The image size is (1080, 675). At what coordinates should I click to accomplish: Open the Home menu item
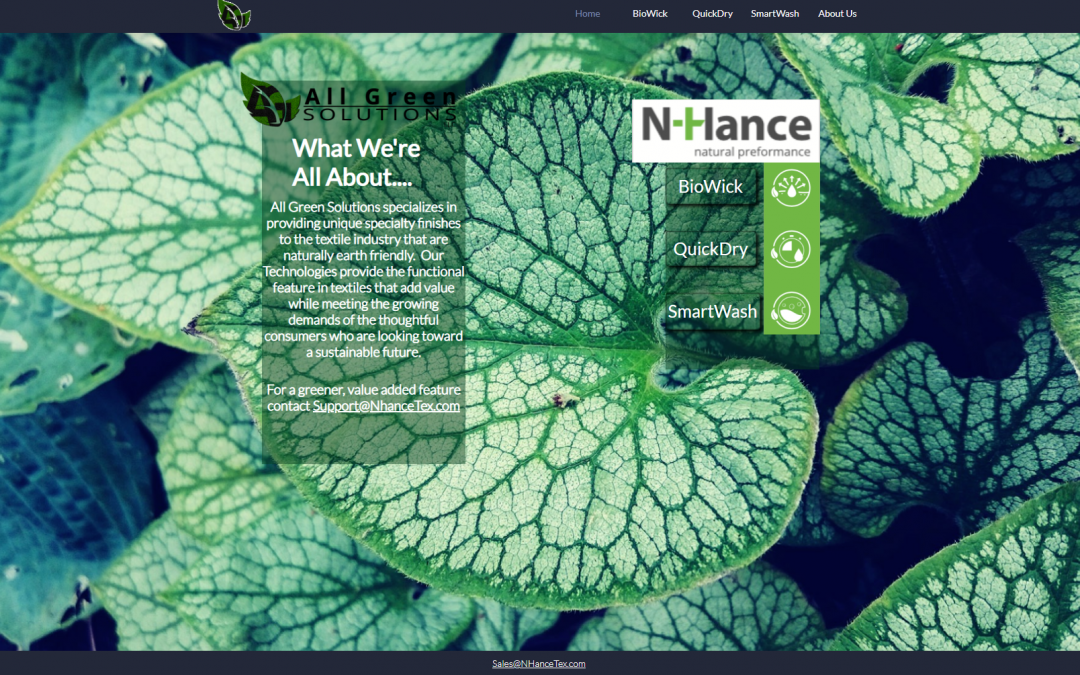[x=588, y=14]
